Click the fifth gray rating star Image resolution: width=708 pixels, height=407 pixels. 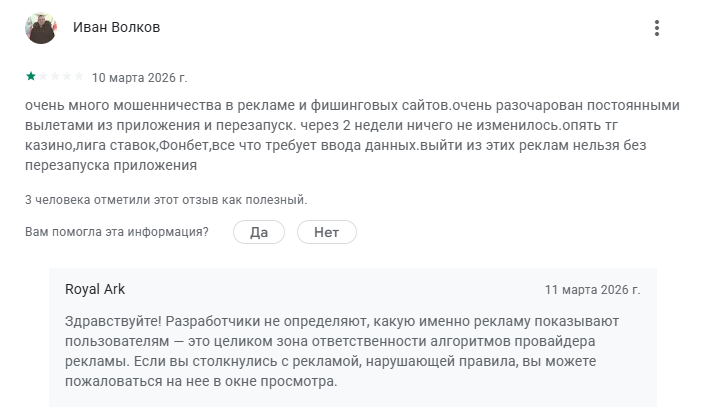click(x=79, y=76)
